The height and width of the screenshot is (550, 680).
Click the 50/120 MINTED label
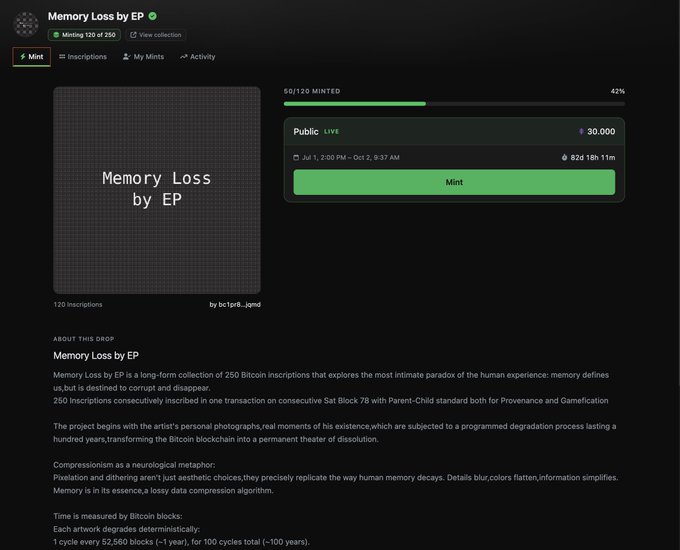pyautogui.click(x=312, y=91)
